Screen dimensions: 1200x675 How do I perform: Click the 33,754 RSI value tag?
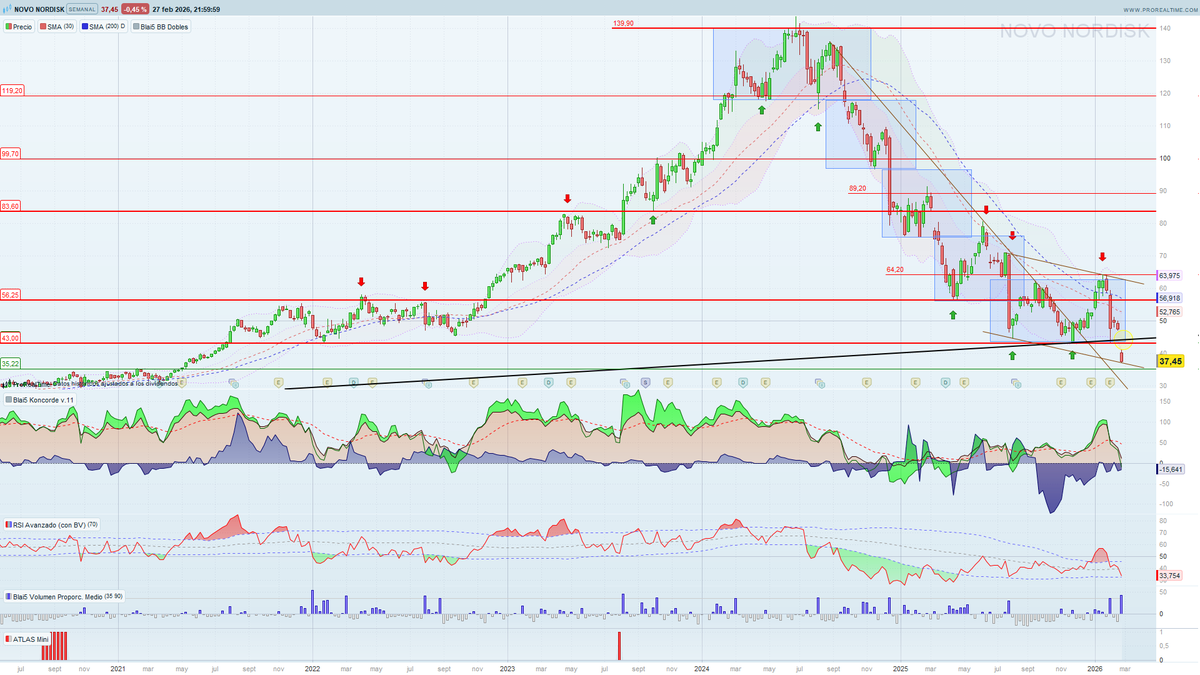point(1170,575)
